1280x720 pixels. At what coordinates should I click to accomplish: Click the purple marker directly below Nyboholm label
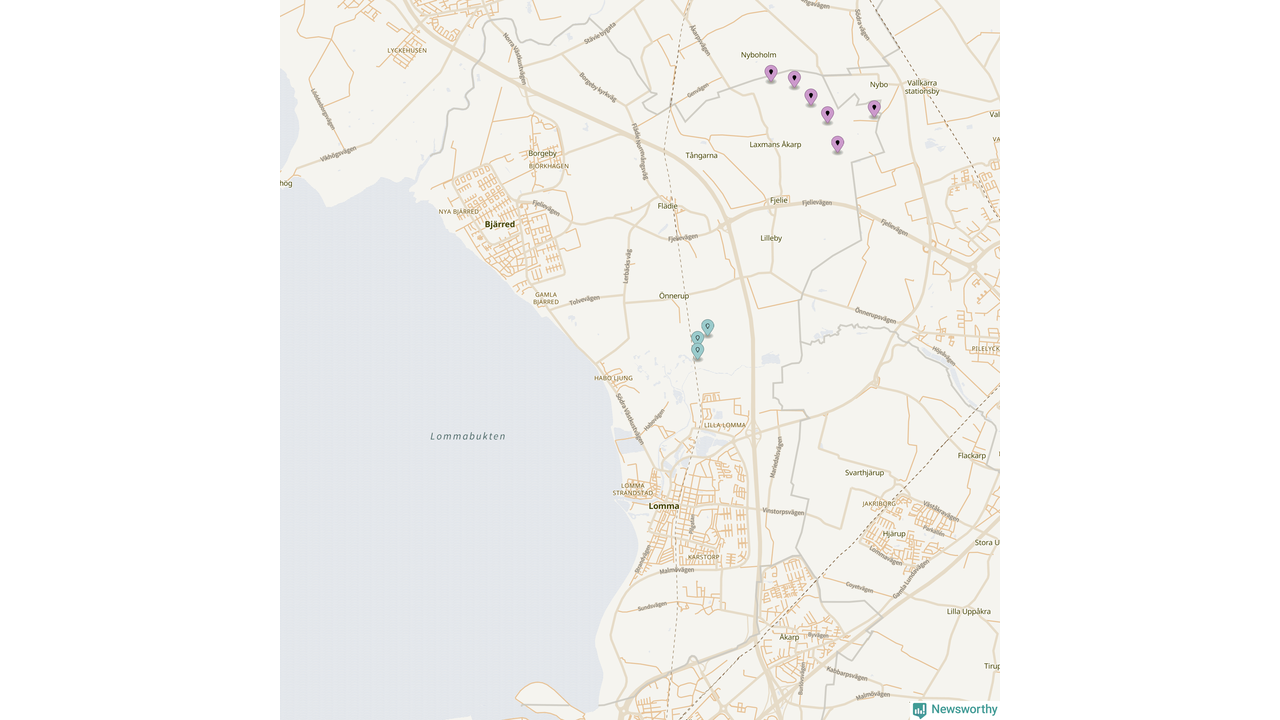coord(771,73)
